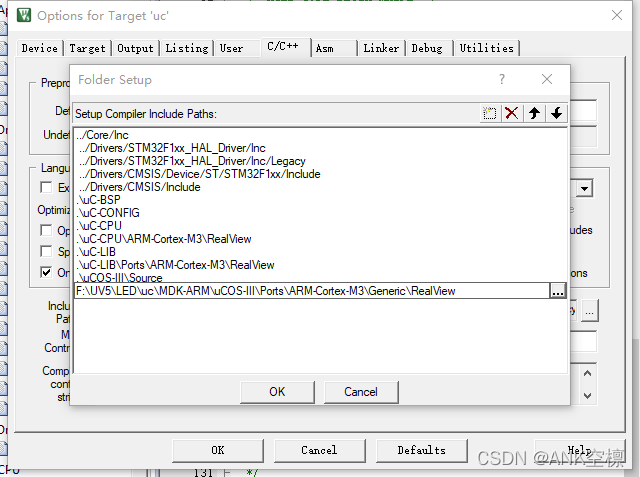Open the Listing tab
Viewport: 640px width, 477px height.
[x=187, y=48]
